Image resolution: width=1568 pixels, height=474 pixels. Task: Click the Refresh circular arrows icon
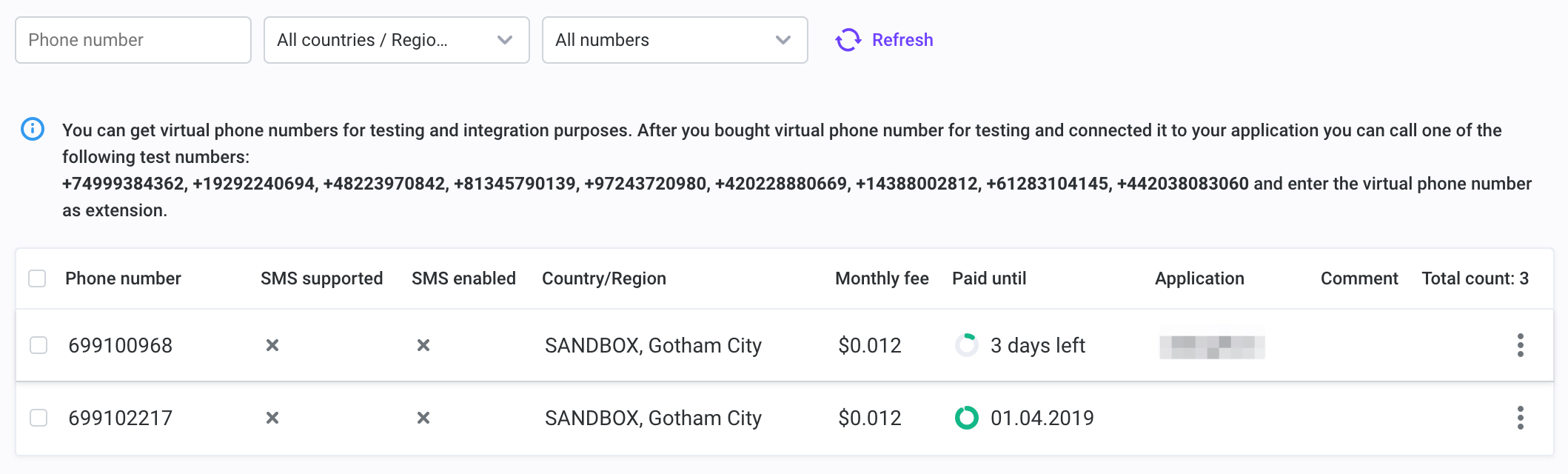[848, 40]
